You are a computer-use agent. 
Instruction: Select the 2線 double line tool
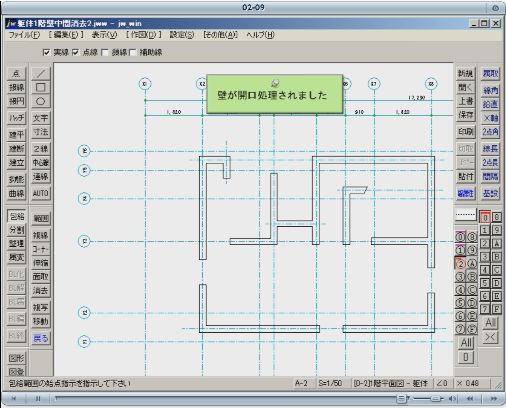point(41,149)
